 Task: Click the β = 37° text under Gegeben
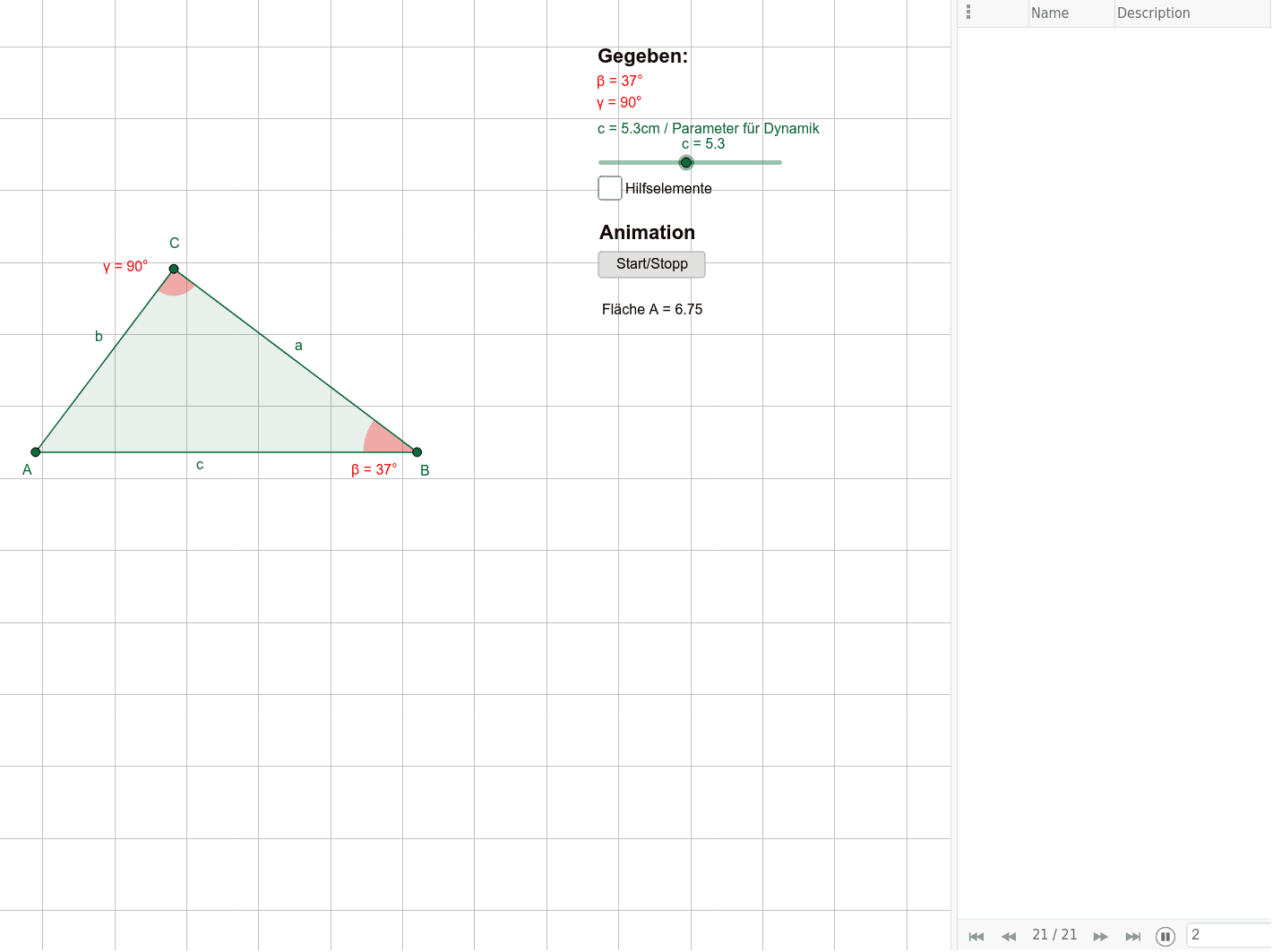620,81
